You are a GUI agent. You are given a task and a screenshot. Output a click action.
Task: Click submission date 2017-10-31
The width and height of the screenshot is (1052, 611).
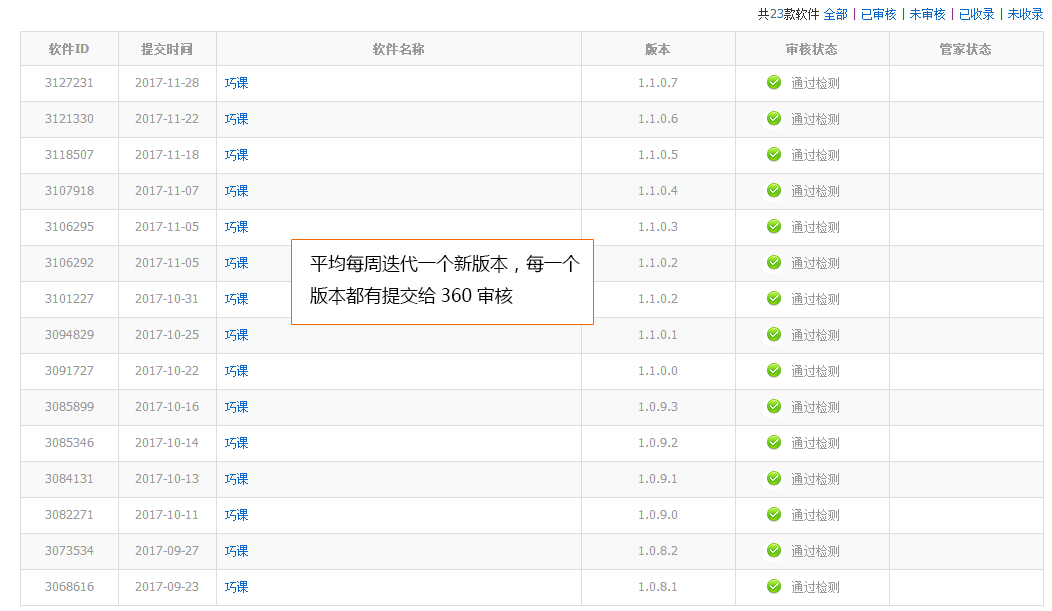(167, 299)
